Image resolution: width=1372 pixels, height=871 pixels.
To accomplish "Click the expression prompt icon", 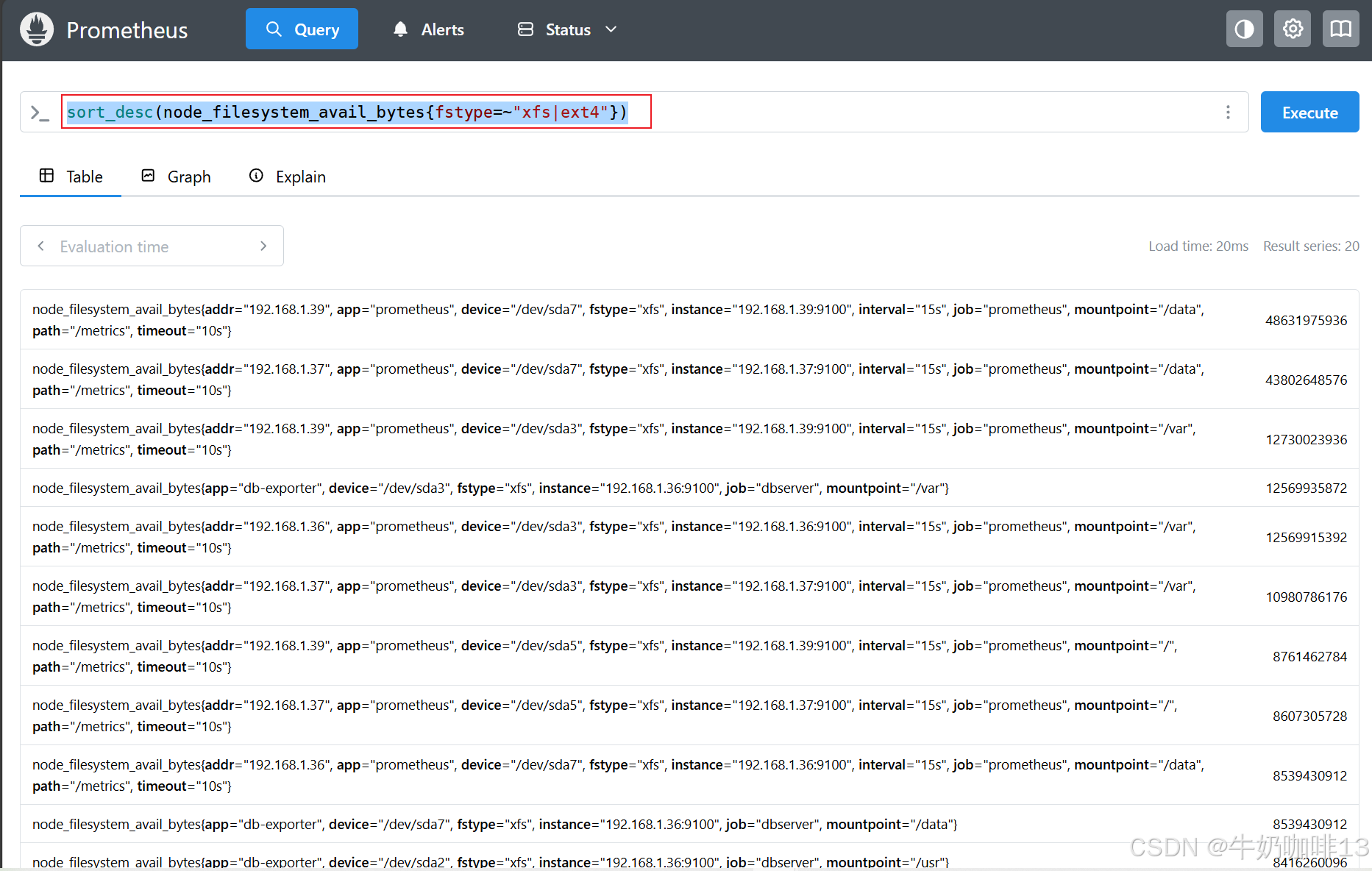I will 40,113.
